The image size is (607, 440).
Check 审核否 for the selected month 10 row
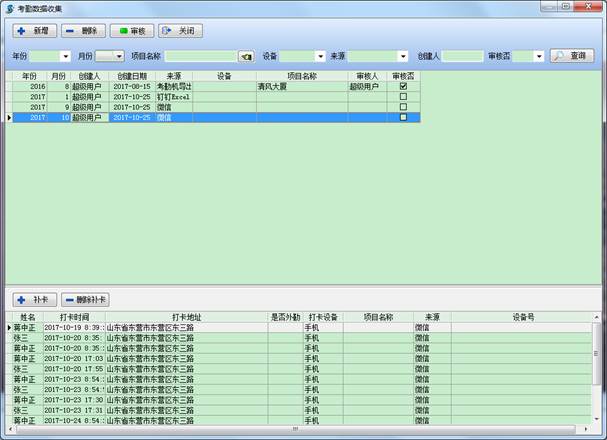click(403, 117)
